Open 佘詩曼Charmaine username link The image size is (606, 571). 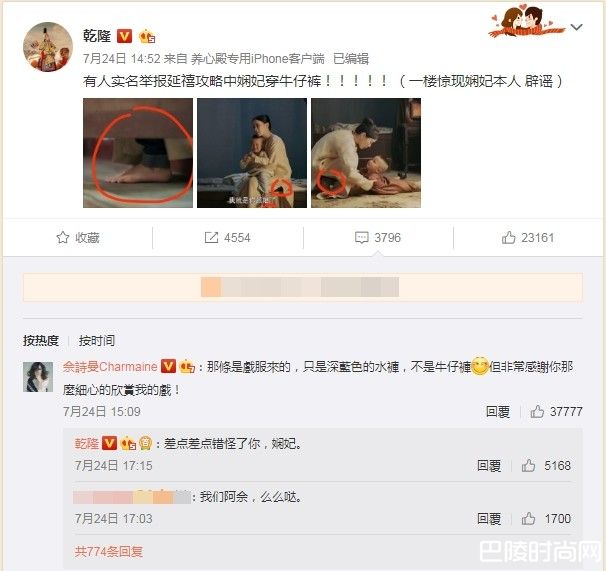click(x=110, y=366)
